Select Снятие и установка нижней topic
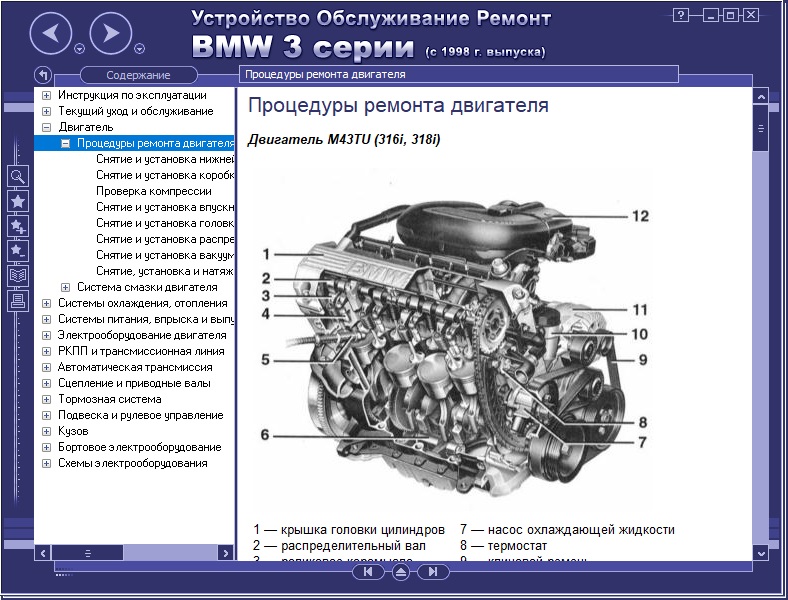 click(165, 159)
